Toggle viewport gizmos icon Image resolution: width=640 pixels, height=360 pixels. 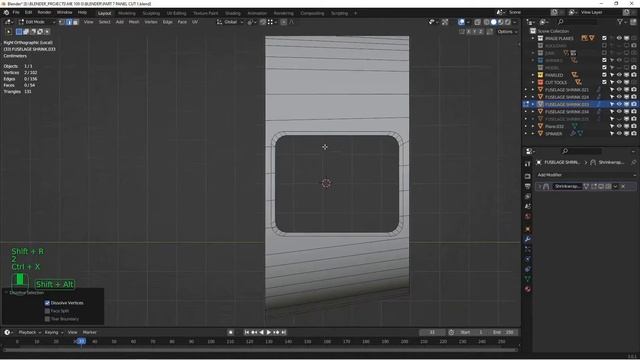pos(445,22)
